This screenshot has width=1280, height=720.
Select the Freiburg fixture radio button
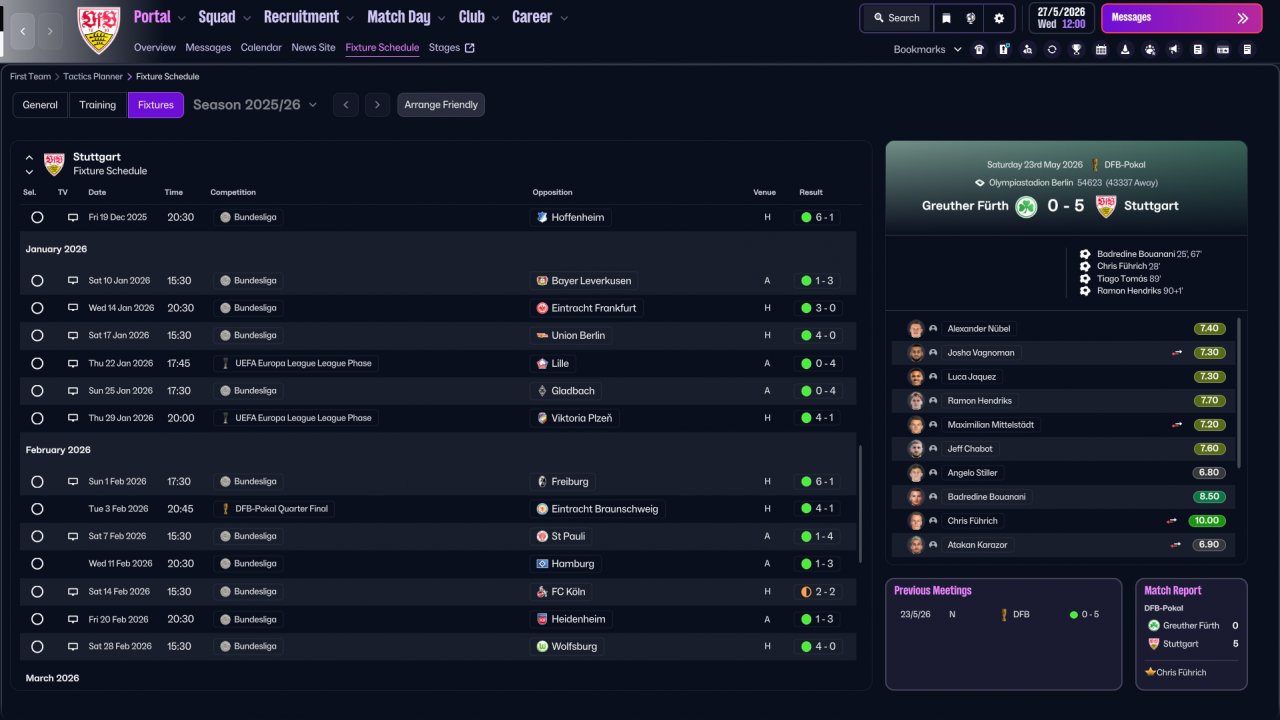coord(37,481)
